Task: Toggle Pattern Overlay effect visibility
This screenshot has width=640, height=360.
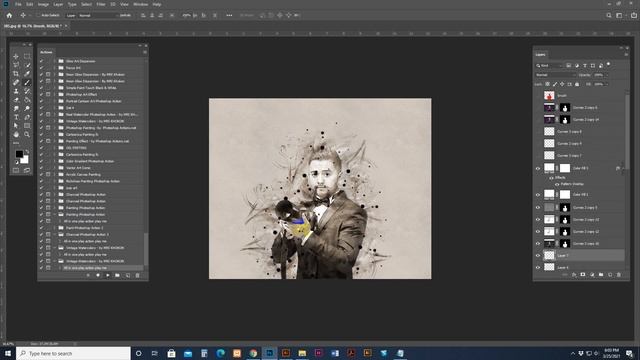Action: tap(557, 184)
